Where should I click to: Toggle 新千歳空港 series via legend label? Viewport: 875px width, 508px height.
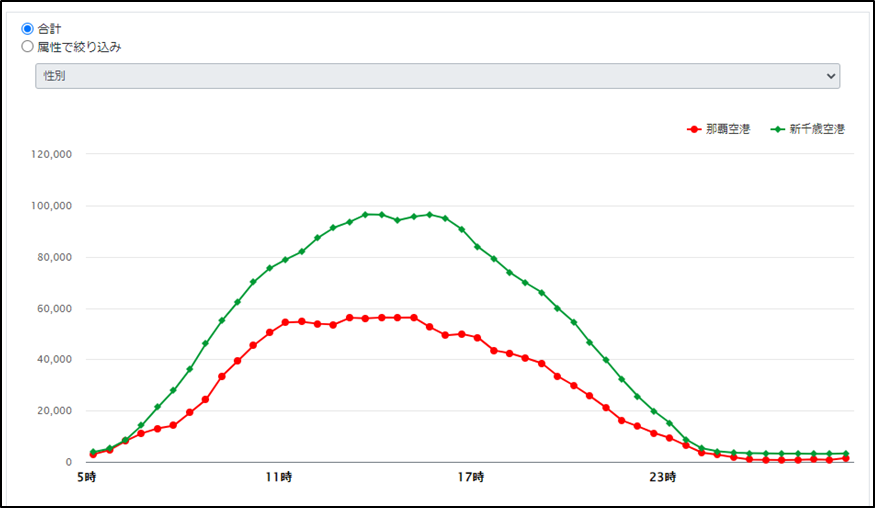point(816,130)
